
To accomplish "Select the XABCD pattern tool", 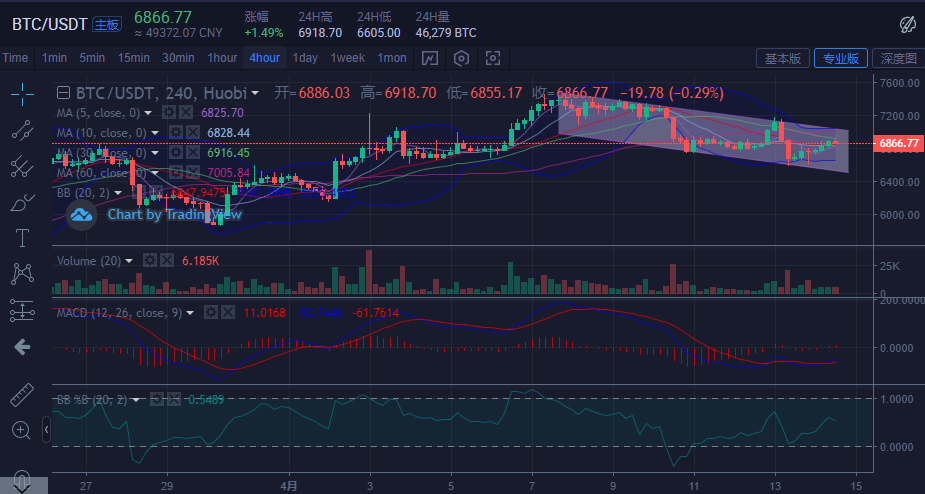I will (22, 273).
